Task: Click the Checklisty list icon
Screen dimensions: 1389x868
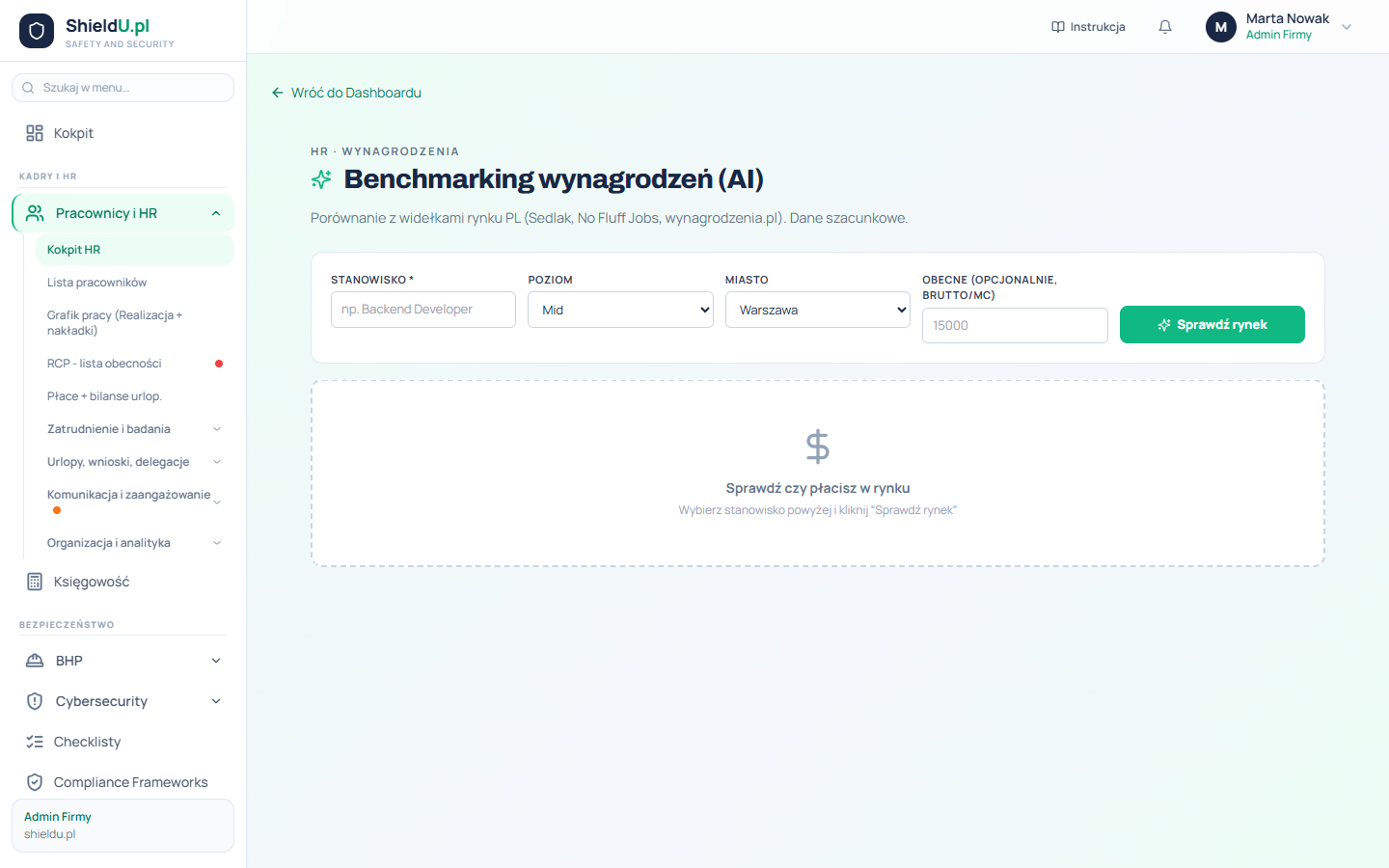Action: coord(35,742)
